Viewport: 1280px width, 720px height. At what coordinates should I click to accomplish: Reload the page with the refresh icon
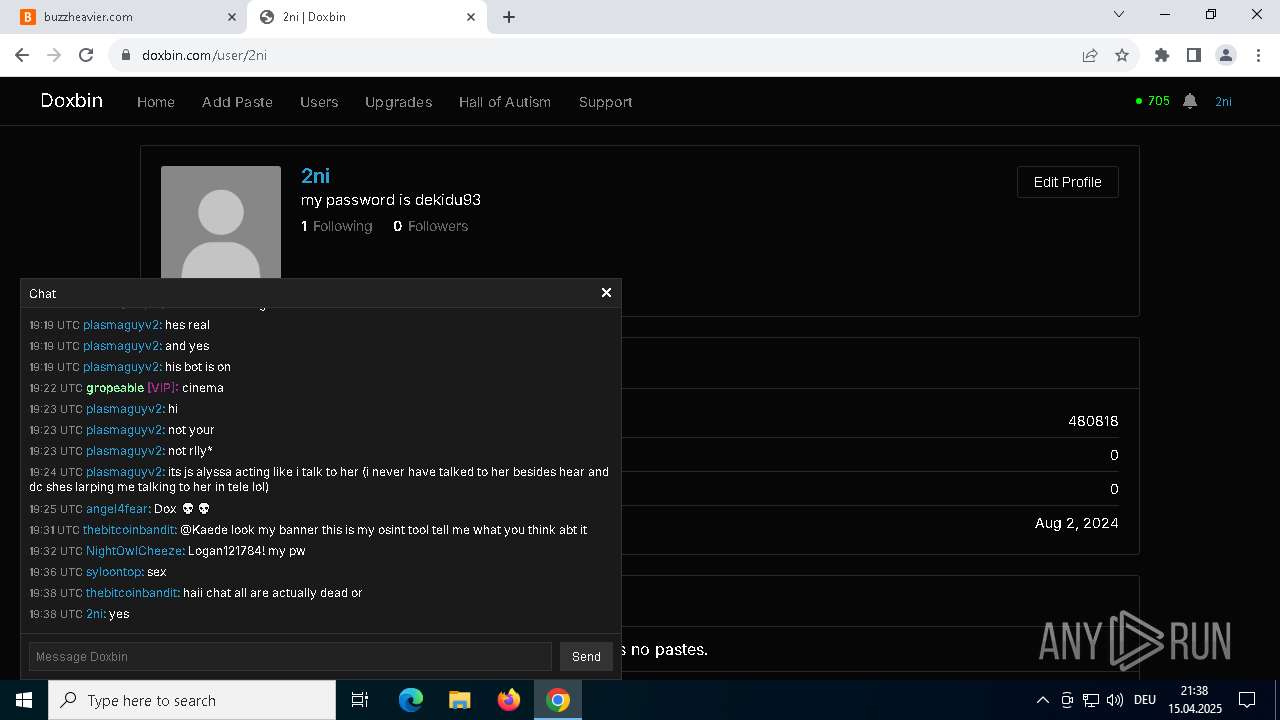point(86,55)
